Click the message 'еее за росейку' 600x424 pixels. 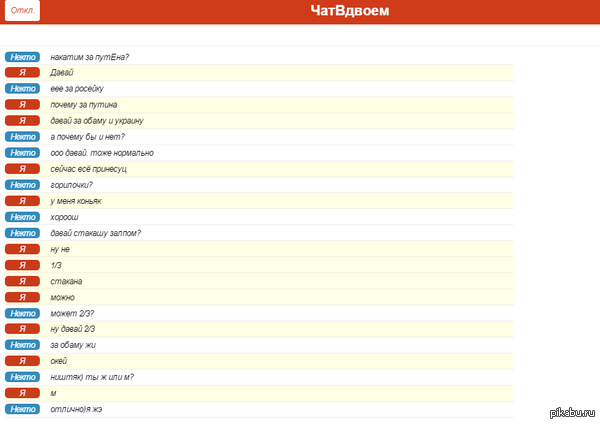point(77,89)
